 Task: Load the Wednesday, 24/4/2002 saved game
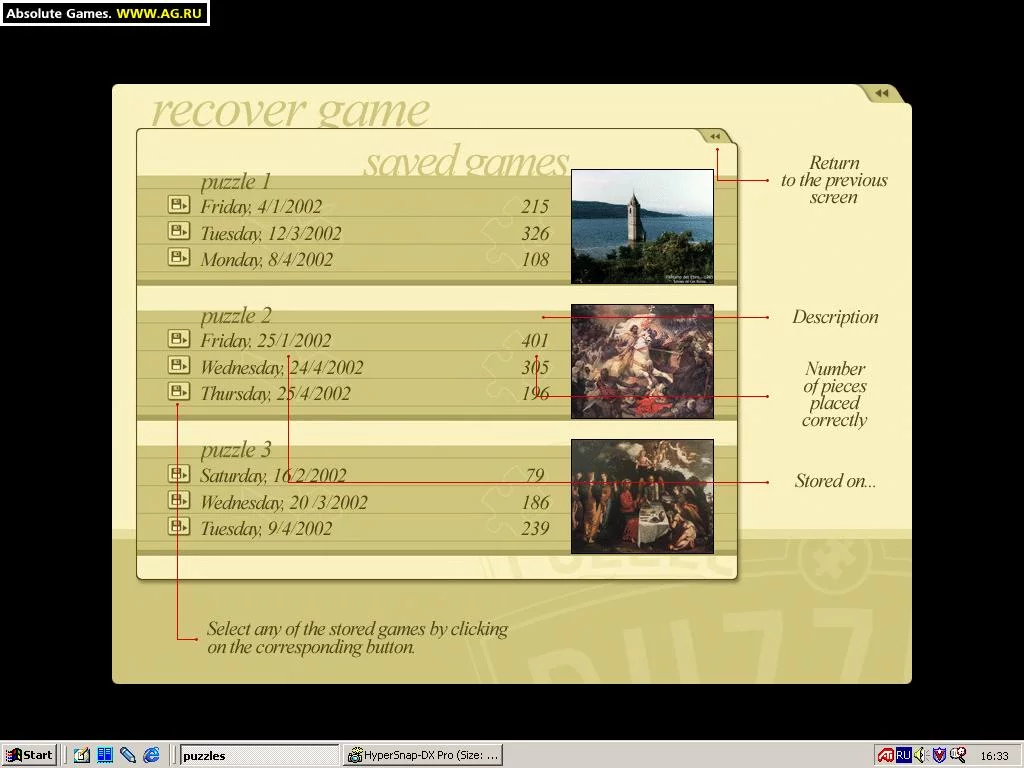(178, 364)
